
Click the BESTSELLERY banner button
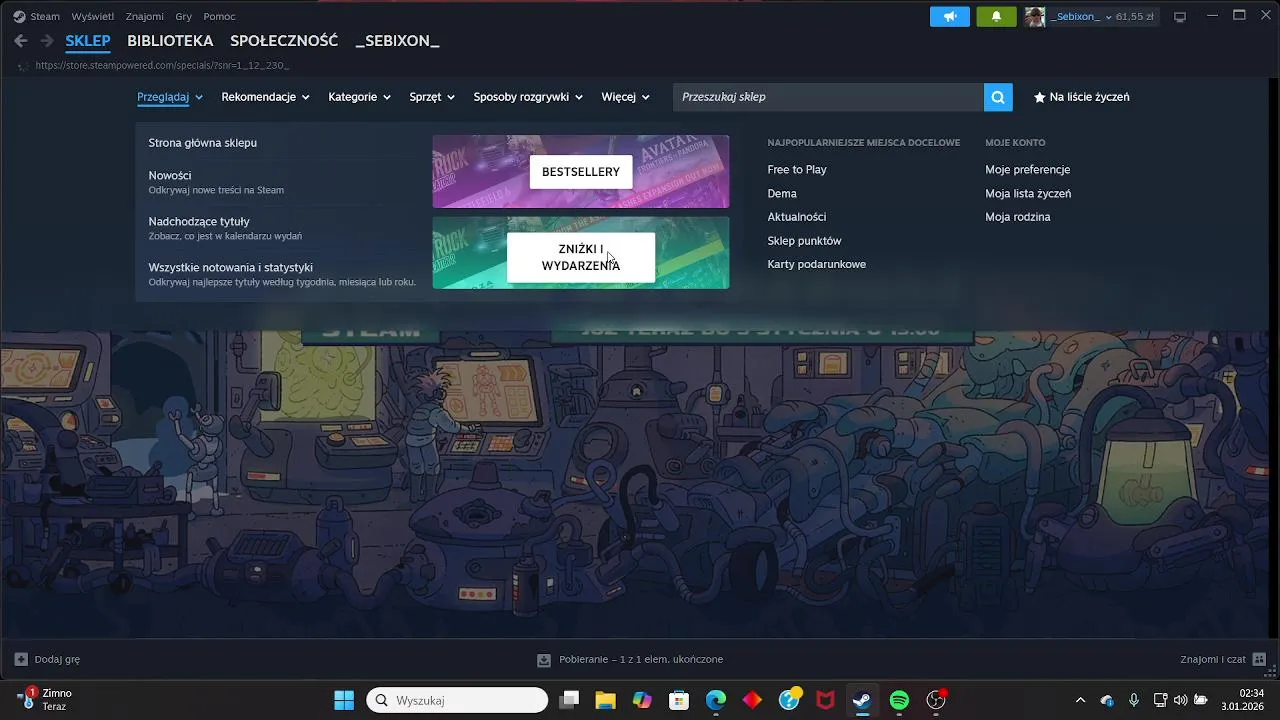pos(581,172)
